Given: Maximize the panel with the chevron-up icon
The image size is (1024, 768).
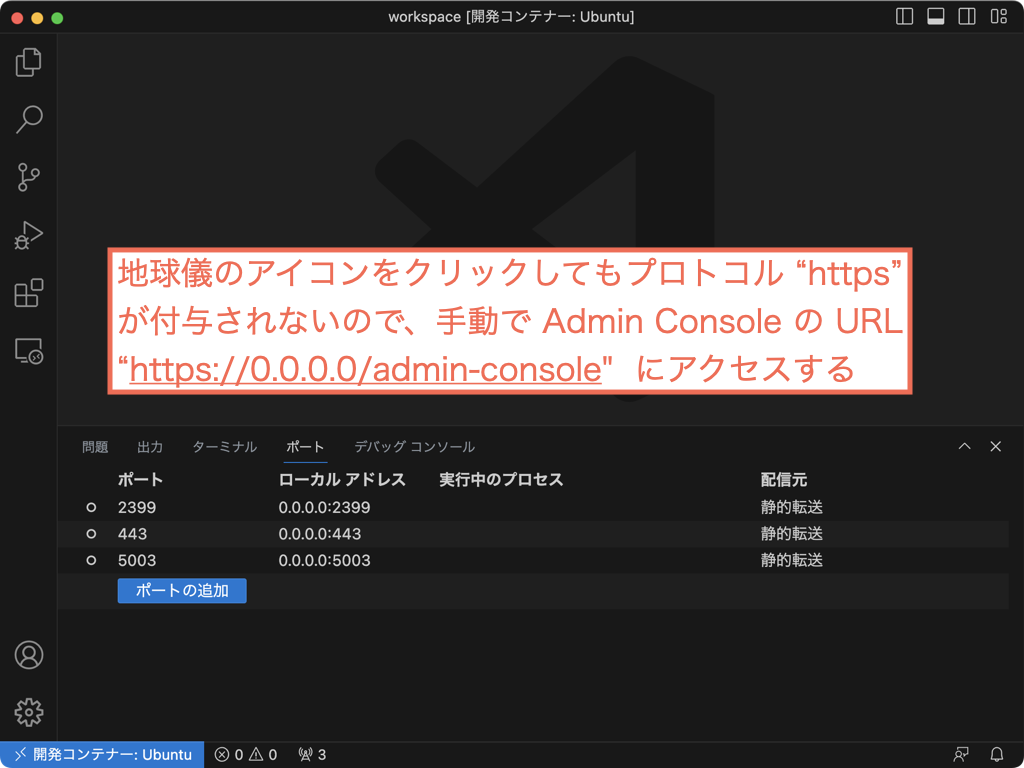Looking at the screenshot, I should coord(965,447).
